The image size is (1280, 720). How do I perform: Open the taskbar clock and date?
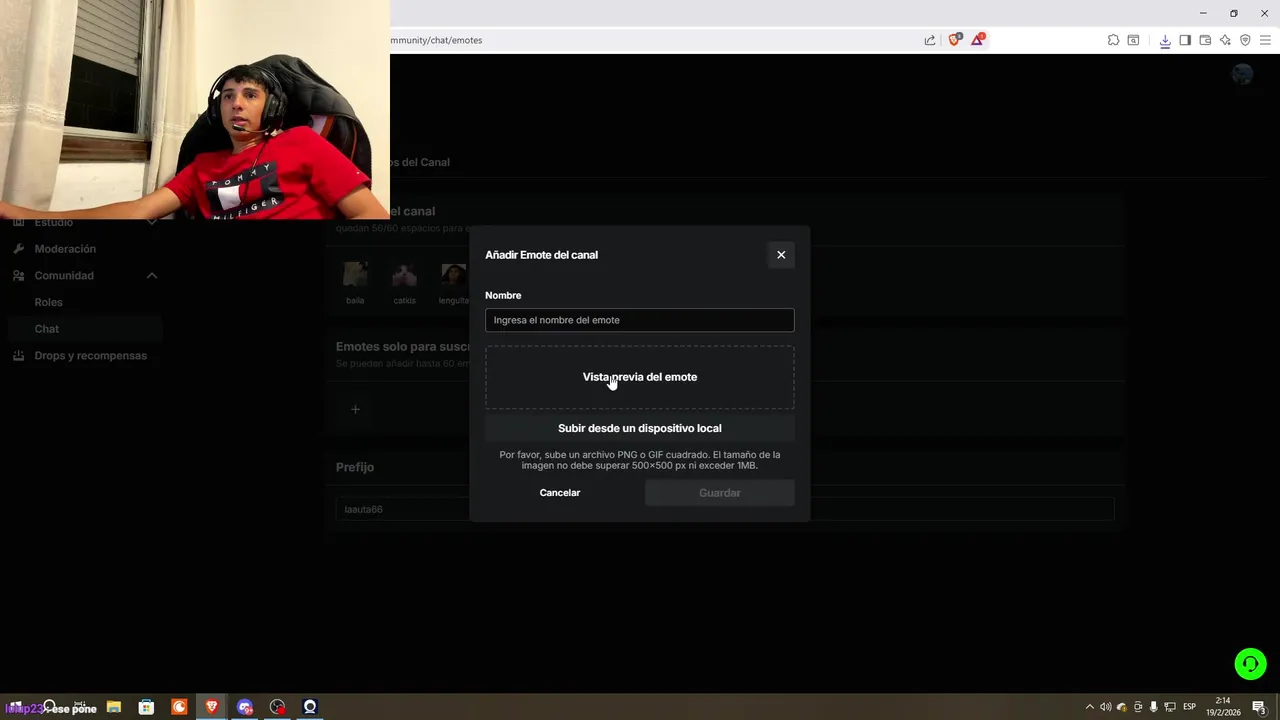[x=1223, y=707]
